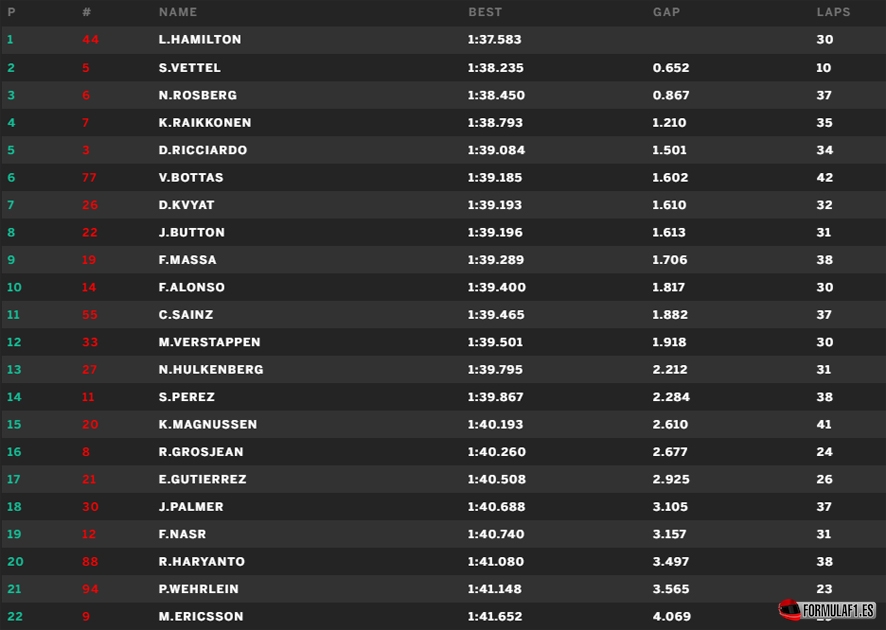886x630 pixels.
Task: Click M.VERSTAPPEN's name
Action: (x=210, y=342)
